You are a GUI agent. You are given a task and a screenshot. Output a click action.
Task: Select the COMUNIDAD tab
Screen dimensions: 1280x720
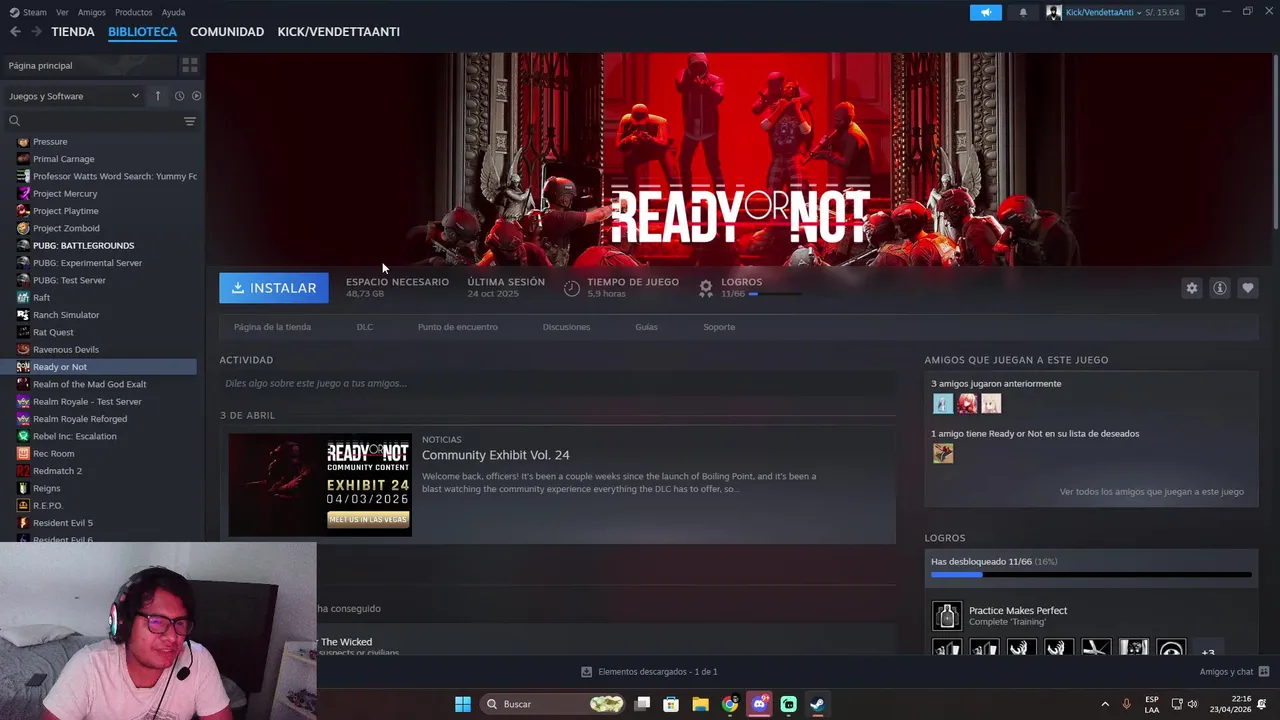click(x=227, y=32)
